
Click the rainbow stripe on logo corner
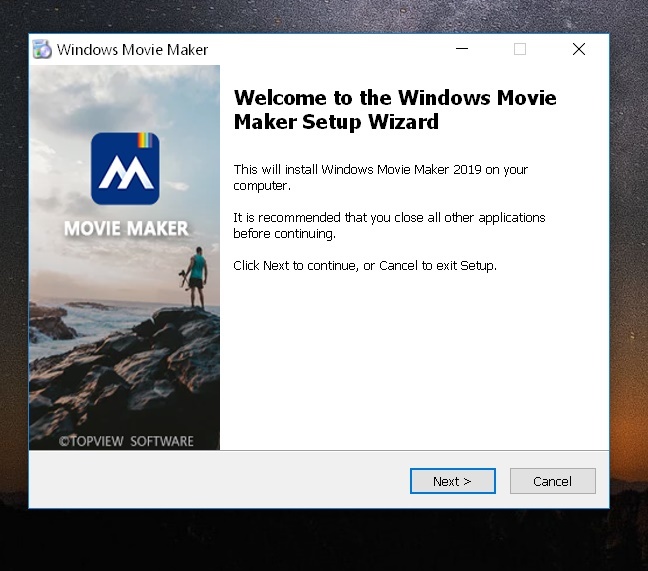[150, 140]
